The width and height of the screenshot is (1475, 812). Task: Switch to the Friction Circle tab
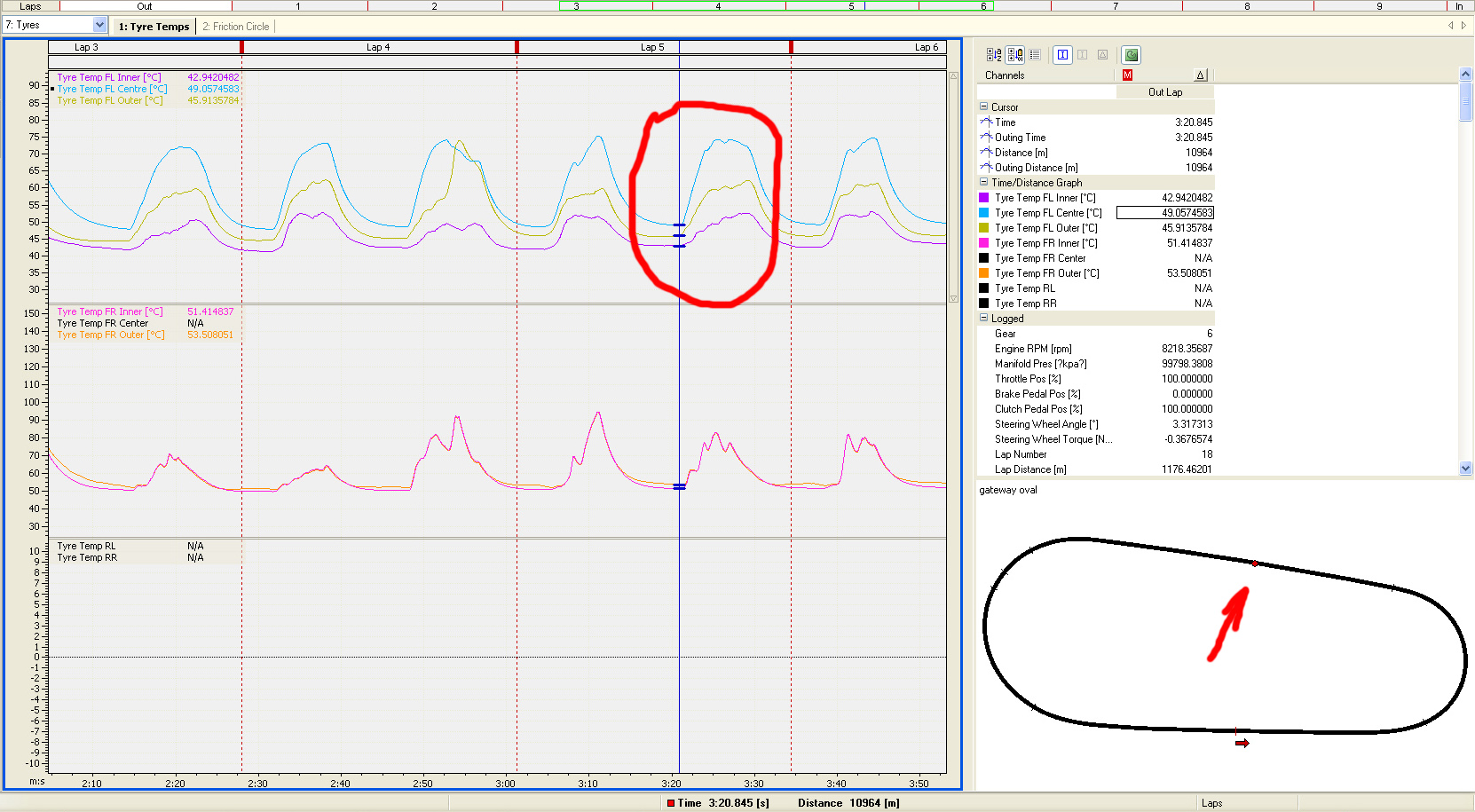pyautogui.click(x=235, y=27)
